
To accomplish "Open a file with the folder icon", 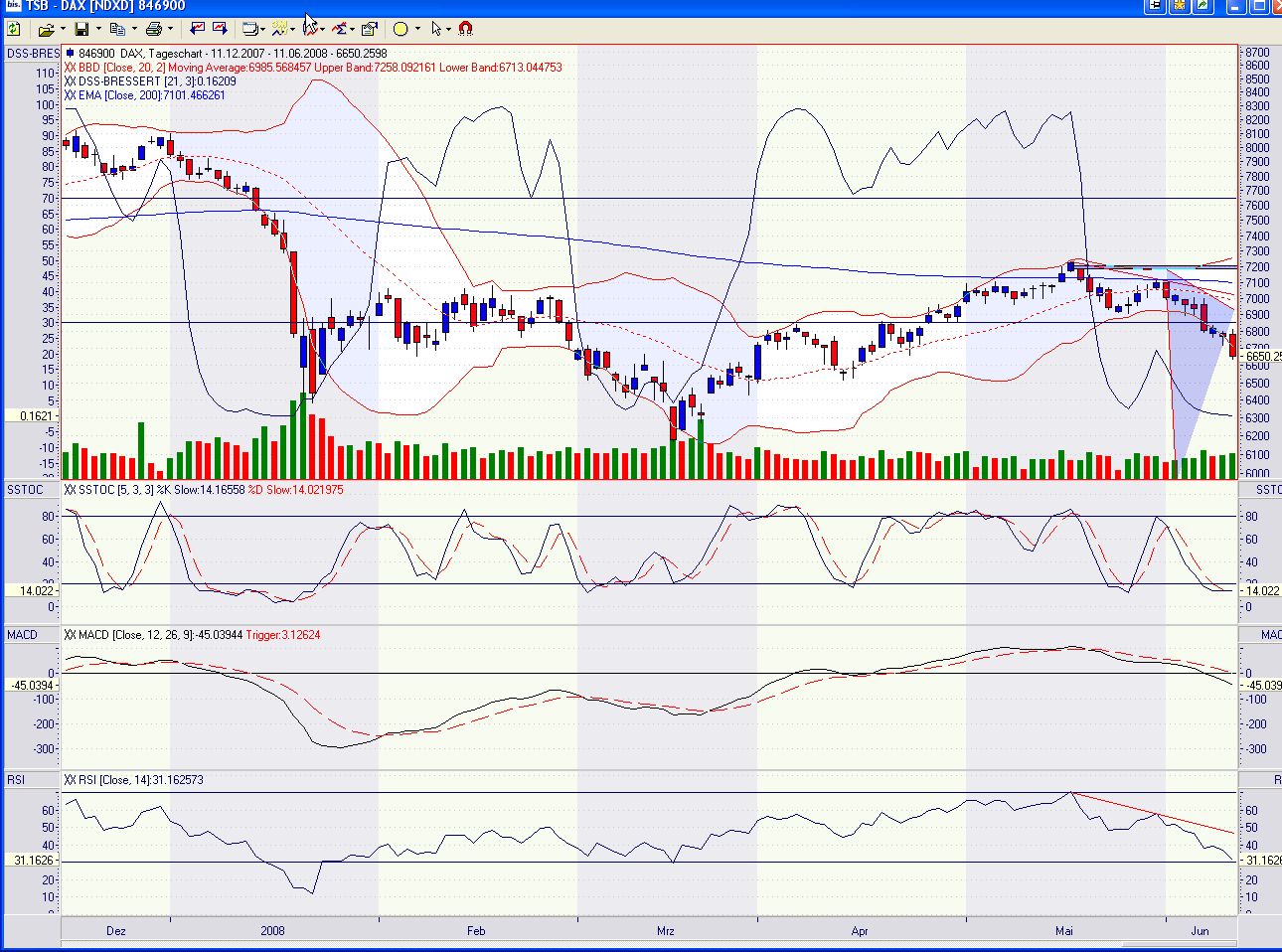I will coord(46,30).
